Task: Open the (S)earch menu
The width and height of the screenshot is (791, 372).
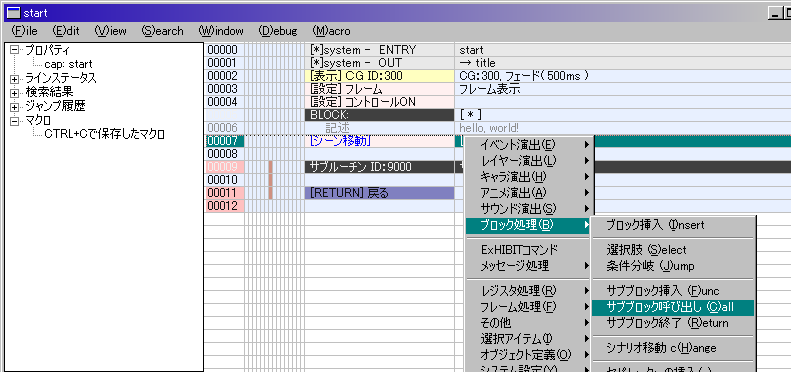Action: (x=162, y=31)
